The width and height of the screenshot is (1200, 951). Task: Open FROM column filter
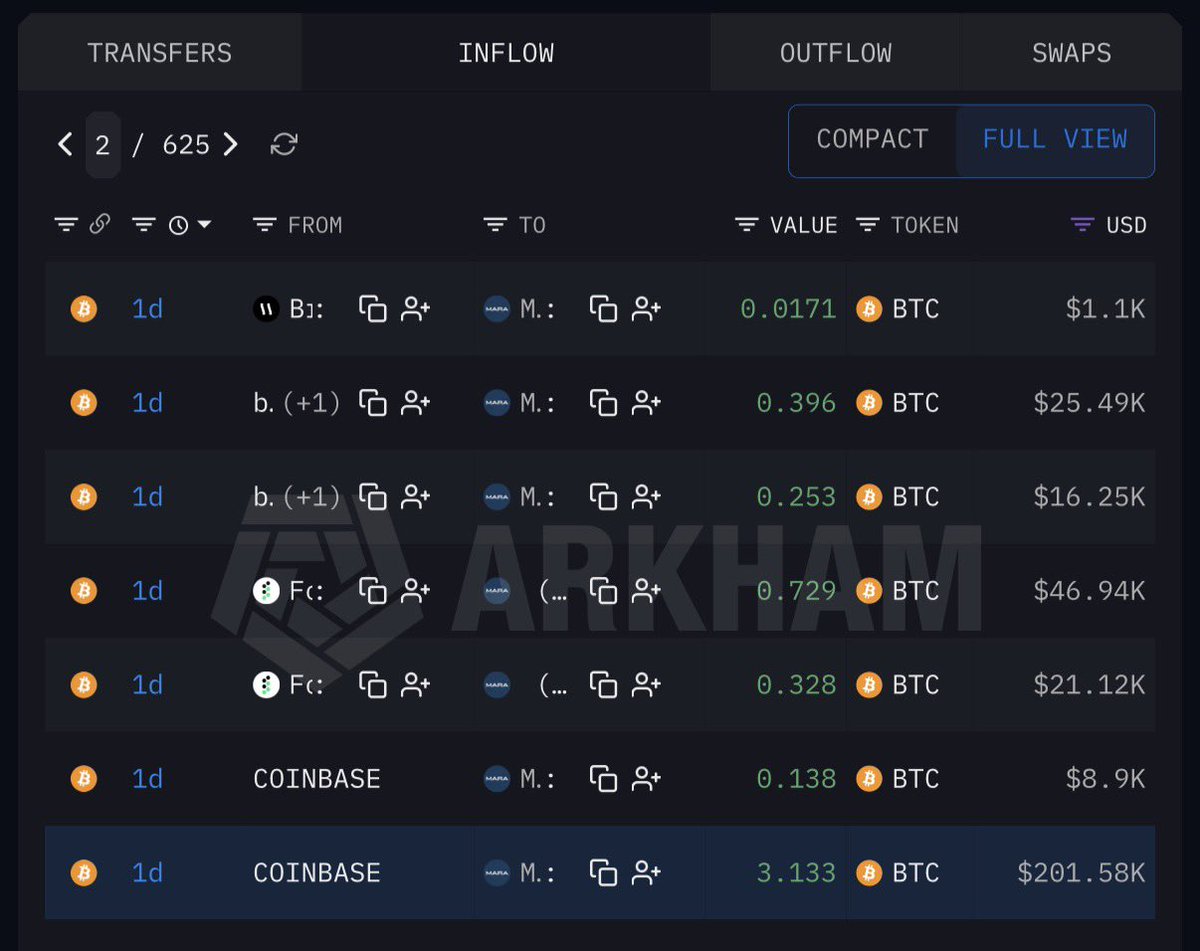click(264, 225)
